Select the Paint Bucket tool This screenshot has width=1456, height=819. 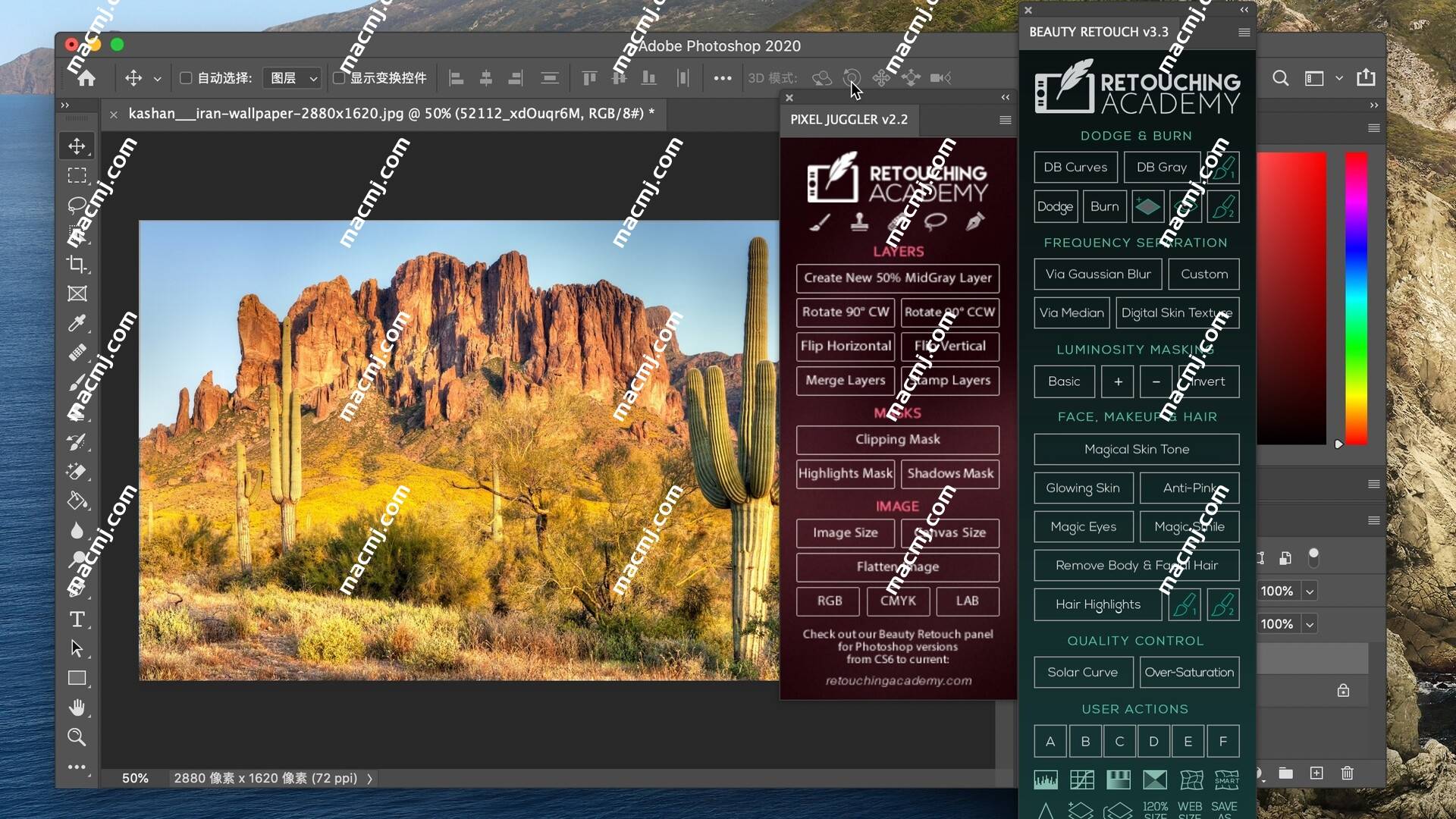(x=77, y=500)
